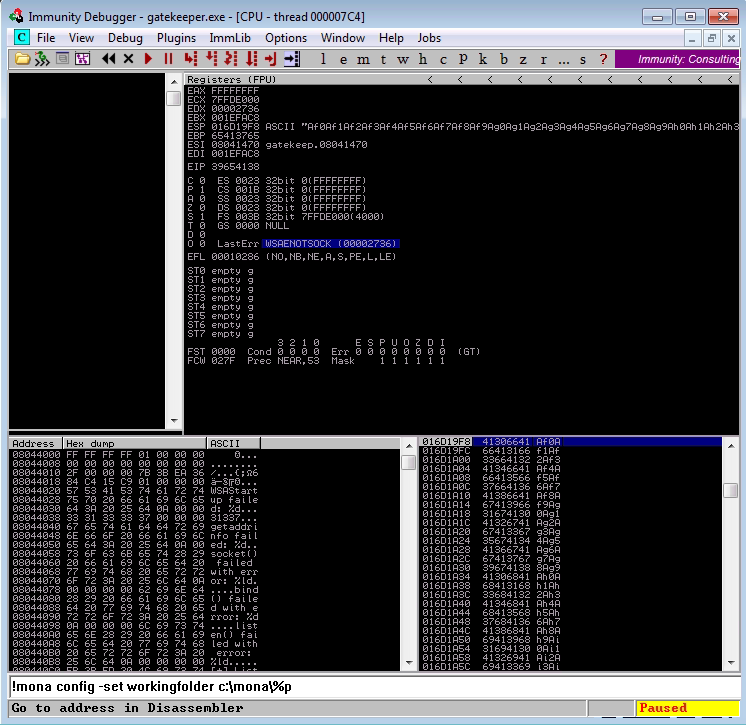Viewport: 746px width, 725px height.
Task: Run program with the red play icon
Action: coord(148,59)
